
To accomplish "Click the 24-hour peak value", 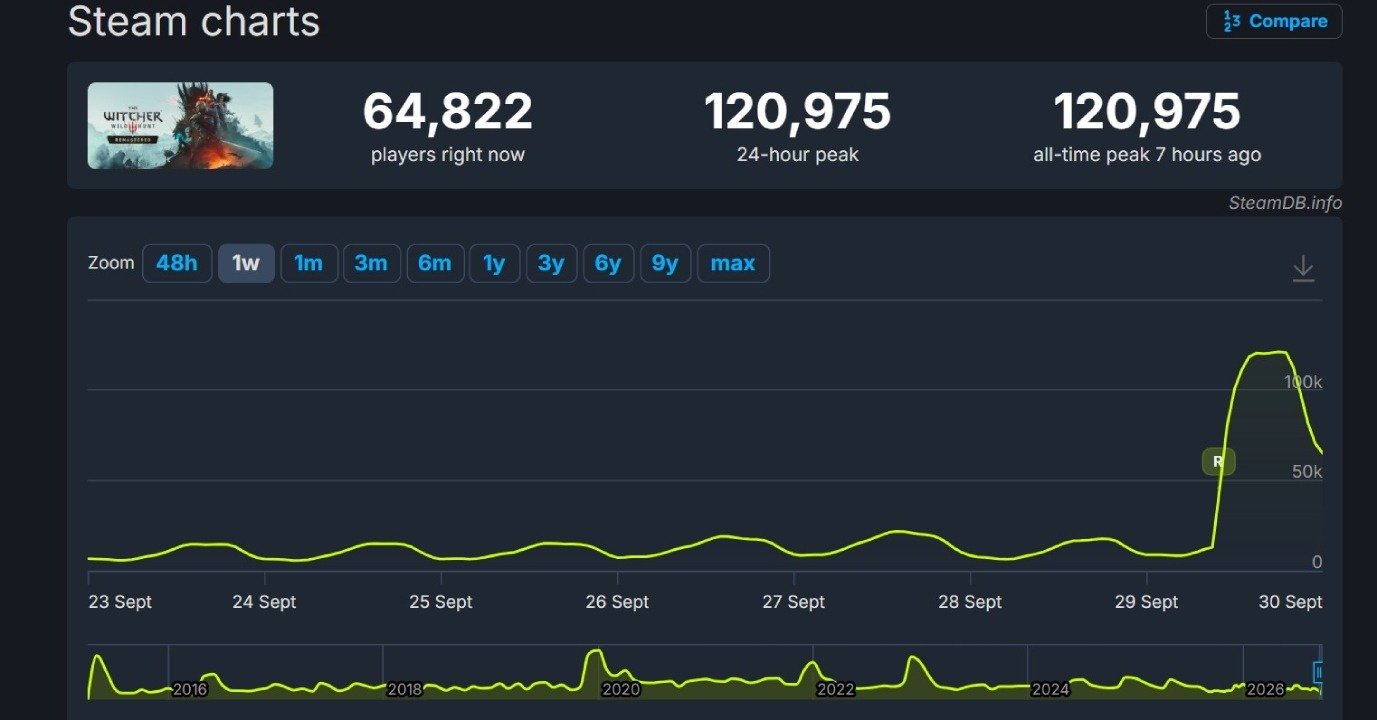I will (x=797, y=111).
